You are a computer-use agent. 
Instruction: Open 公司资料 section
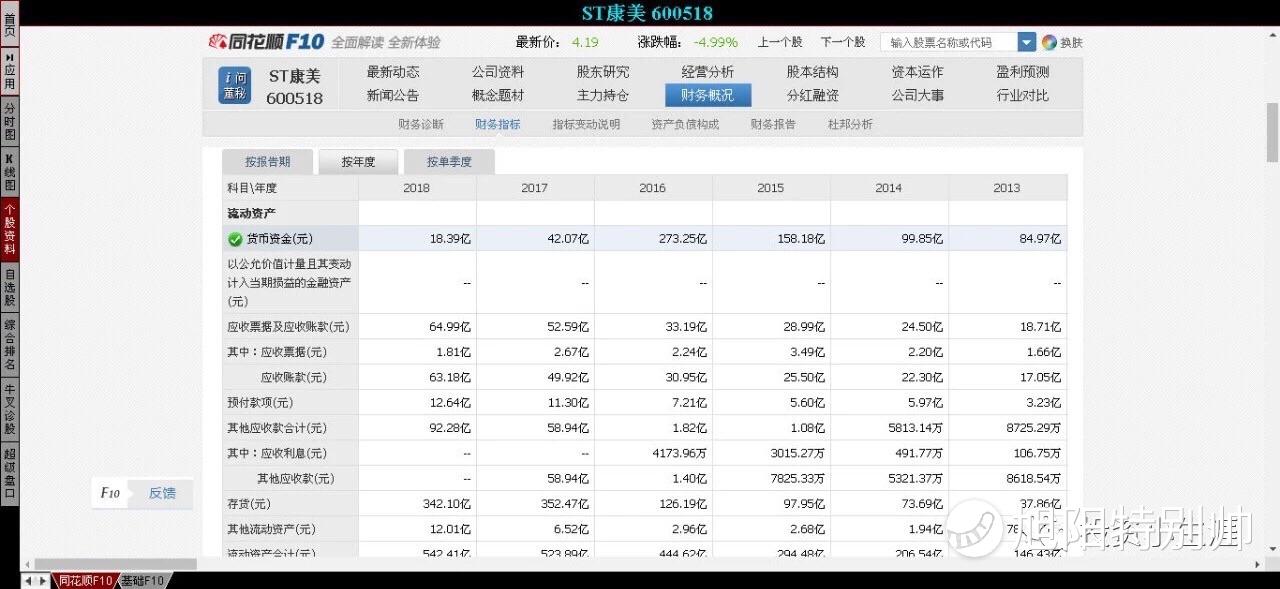coord(498,72)
